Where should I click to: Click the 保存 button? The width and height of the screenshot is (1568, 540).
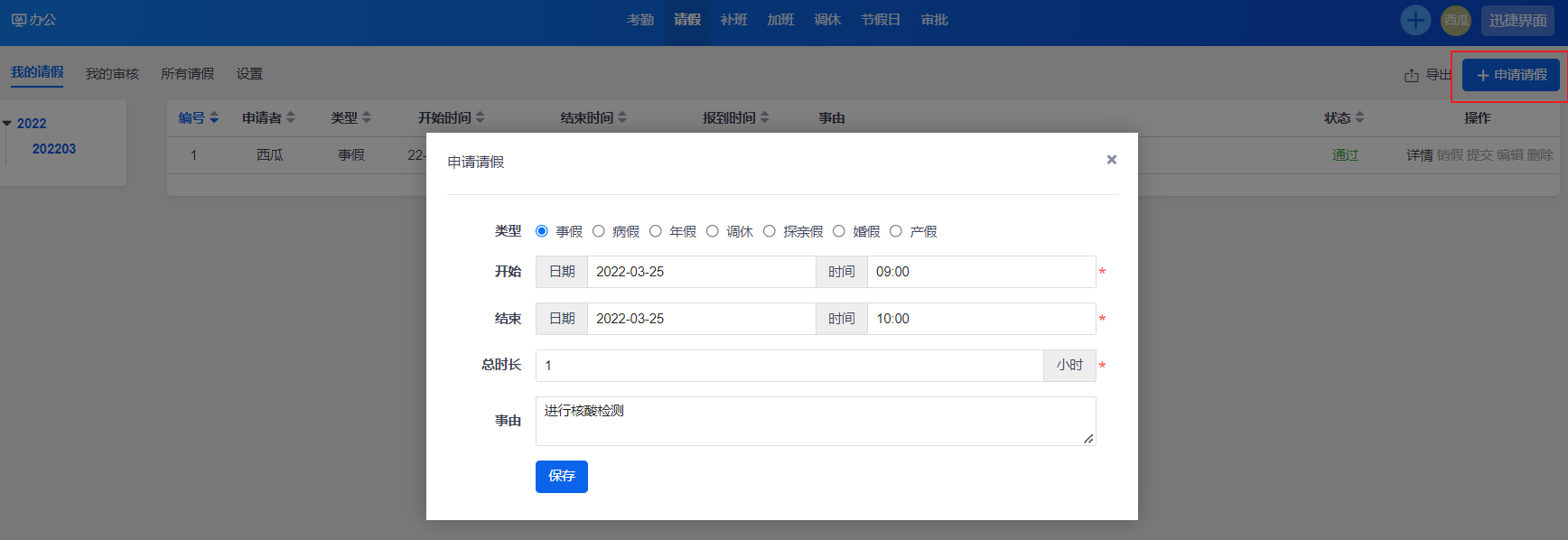(562, 477)
